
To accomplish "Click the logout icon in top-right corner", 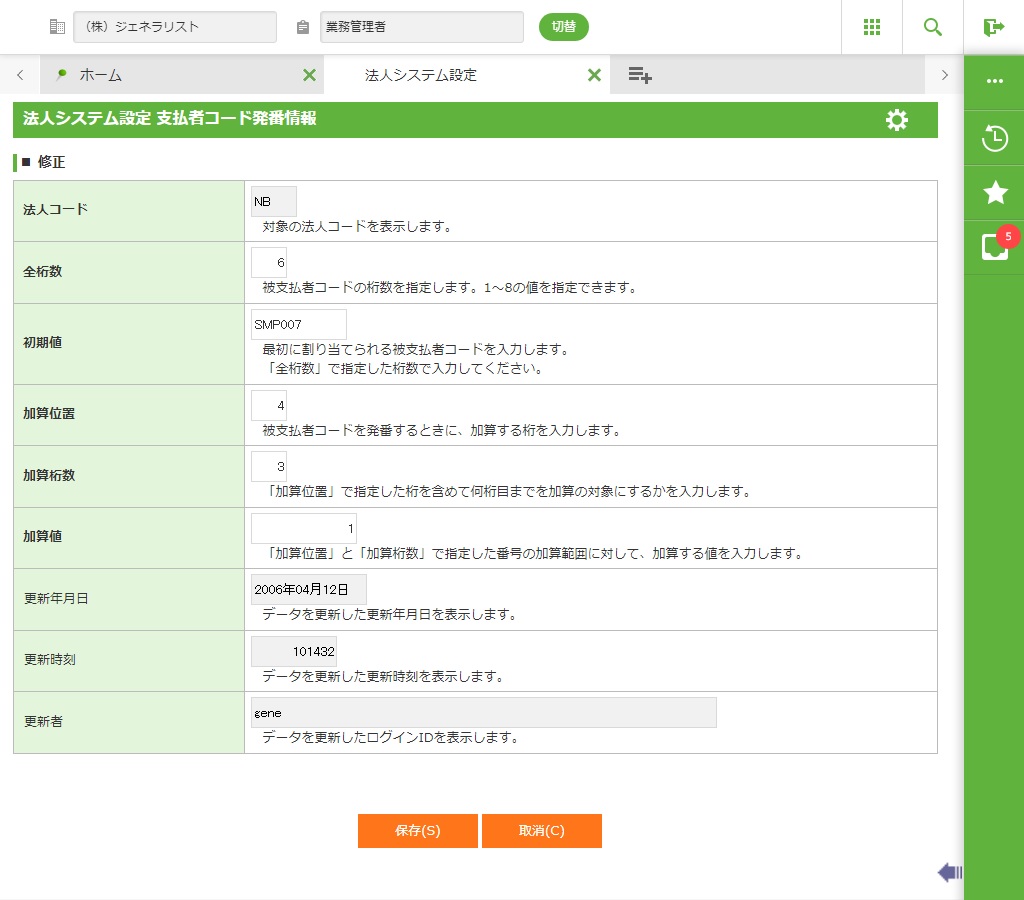I will (993, 27).
